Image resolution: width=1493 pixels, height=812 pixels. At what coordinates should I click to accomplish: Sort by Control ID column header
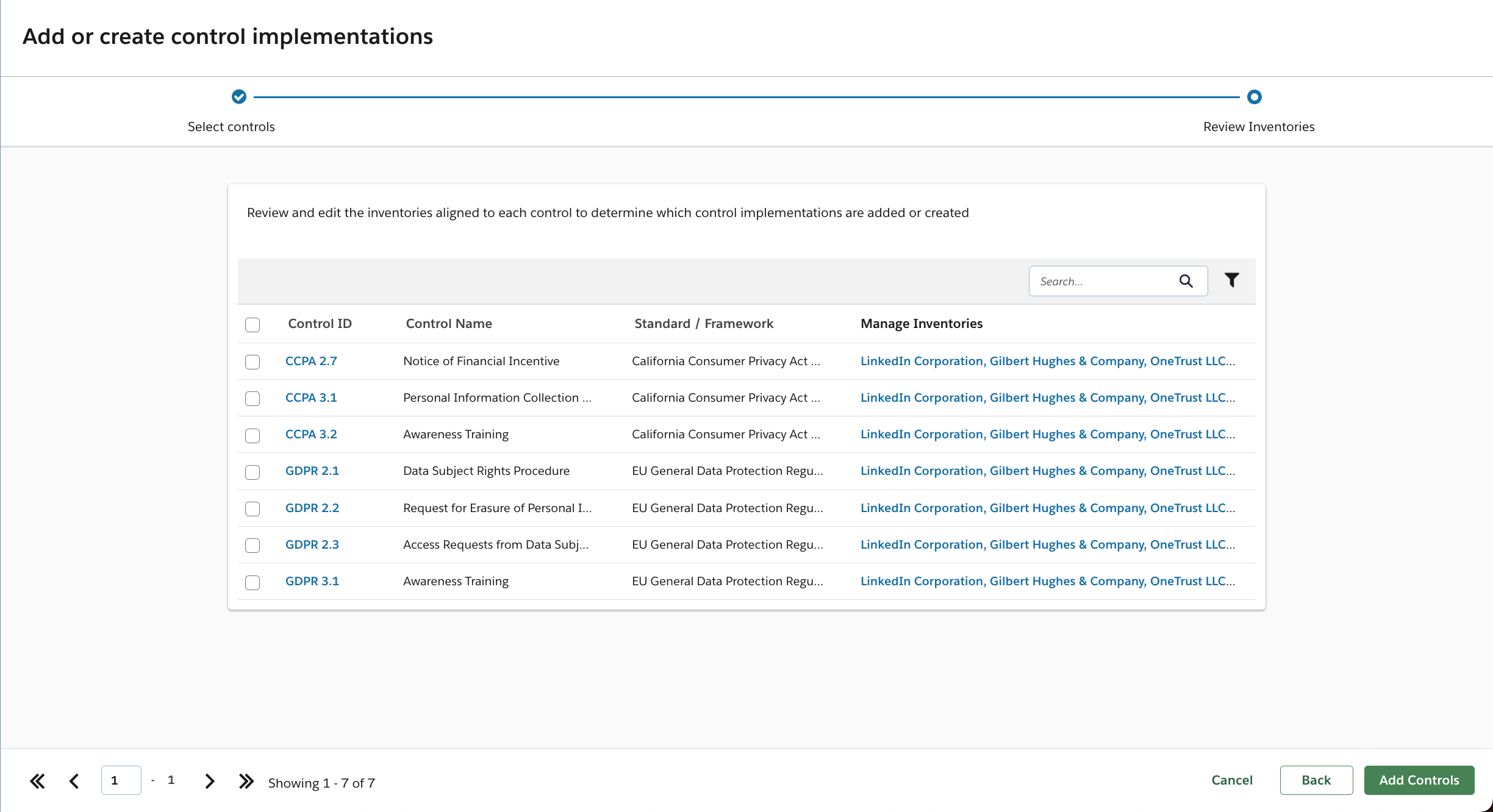click(320, 324)
